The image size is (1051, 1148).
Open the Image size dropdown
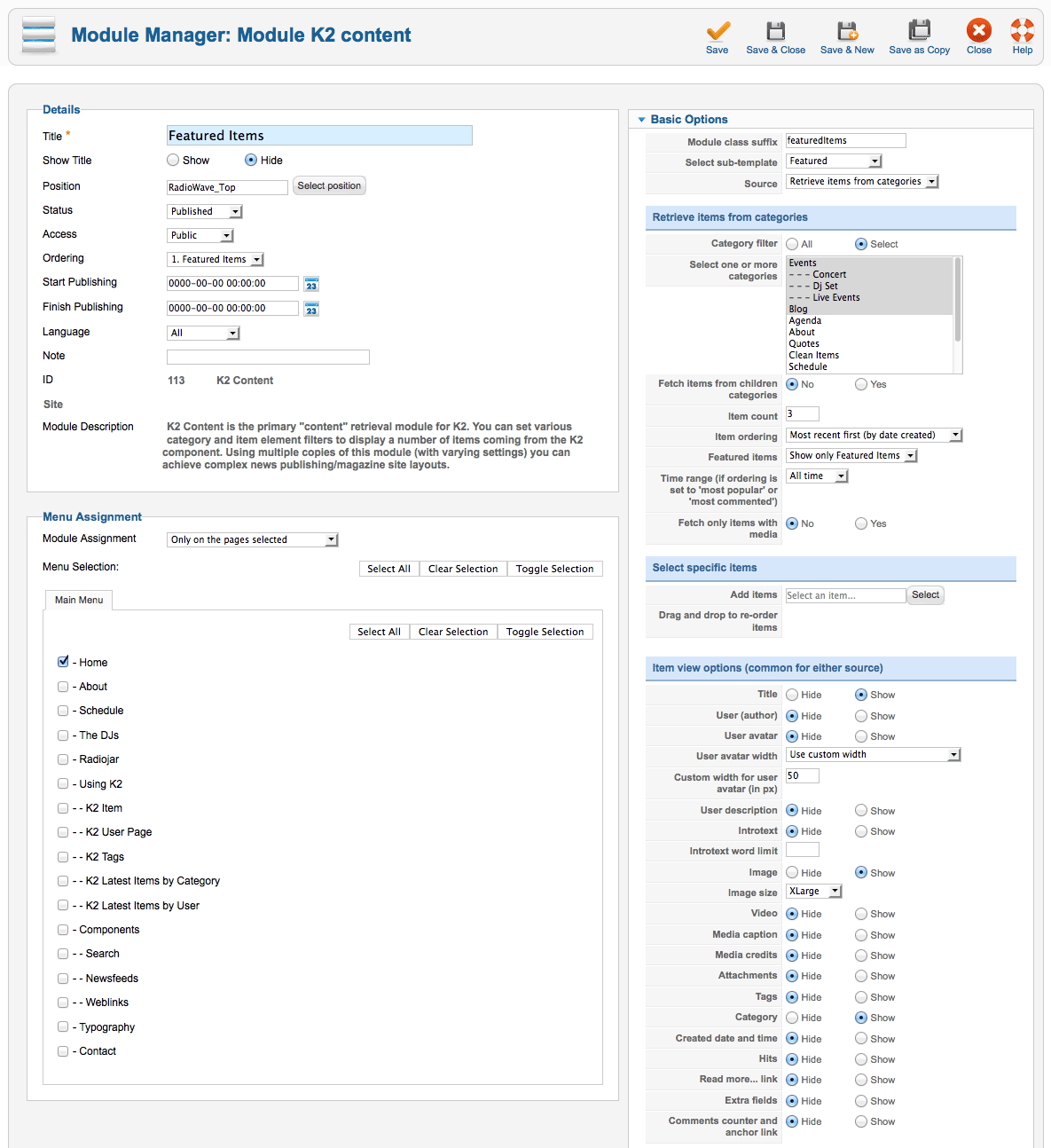pyautogui.click(x=814, y=892)
